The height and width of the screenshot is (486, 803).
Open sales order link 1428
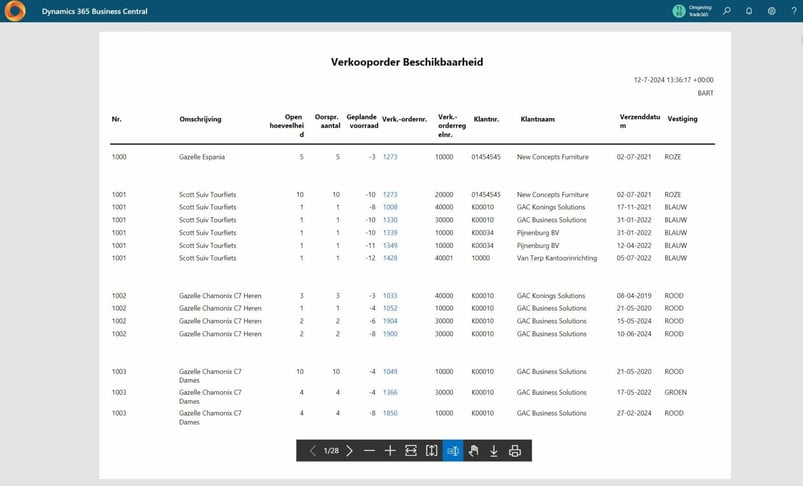coord(390,258)
